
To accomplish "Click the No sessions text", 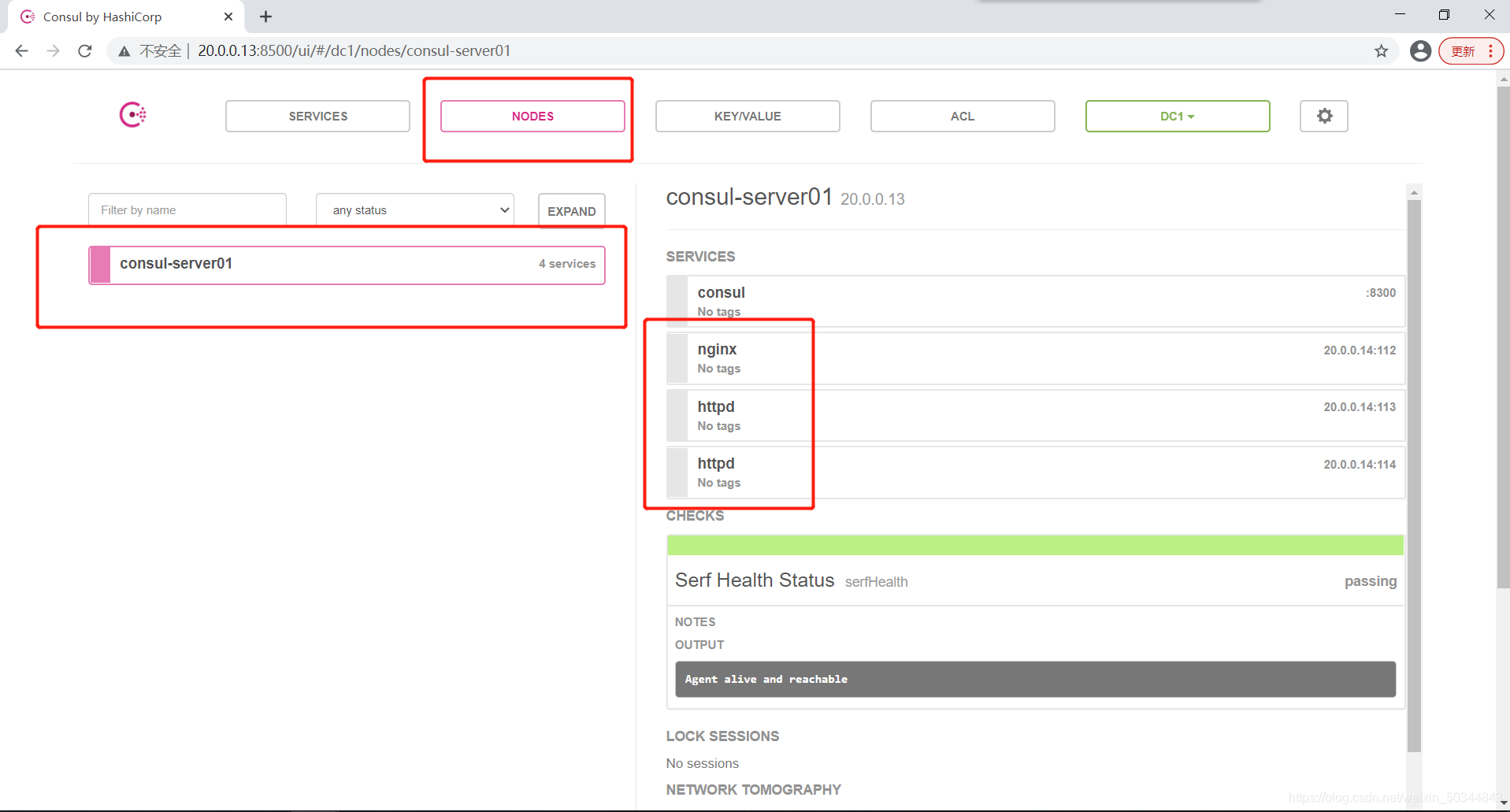I will [x=703, y=763].
